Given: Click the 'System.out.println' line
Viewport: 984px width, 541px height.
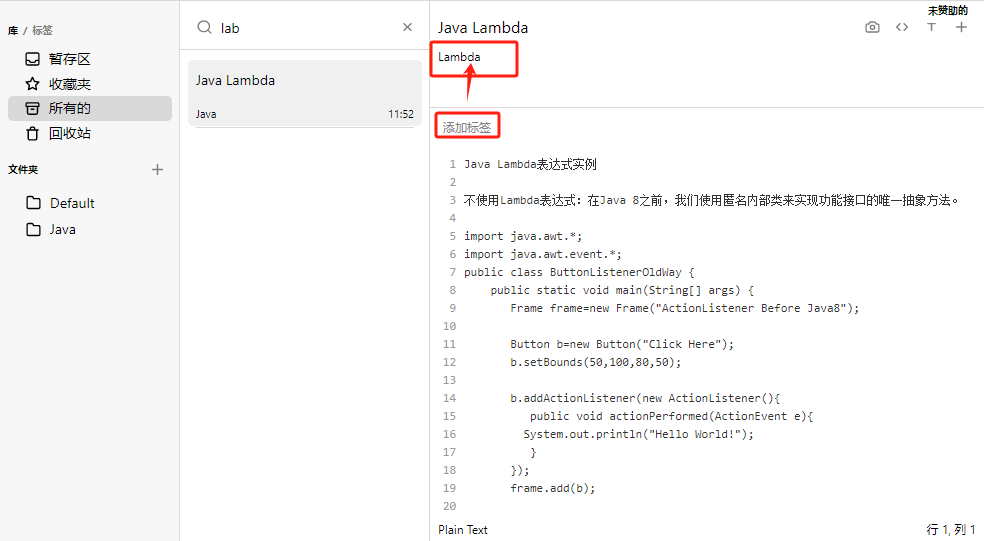Looking at the screenshot, I should pyautogui.click(x=638, y=434).
